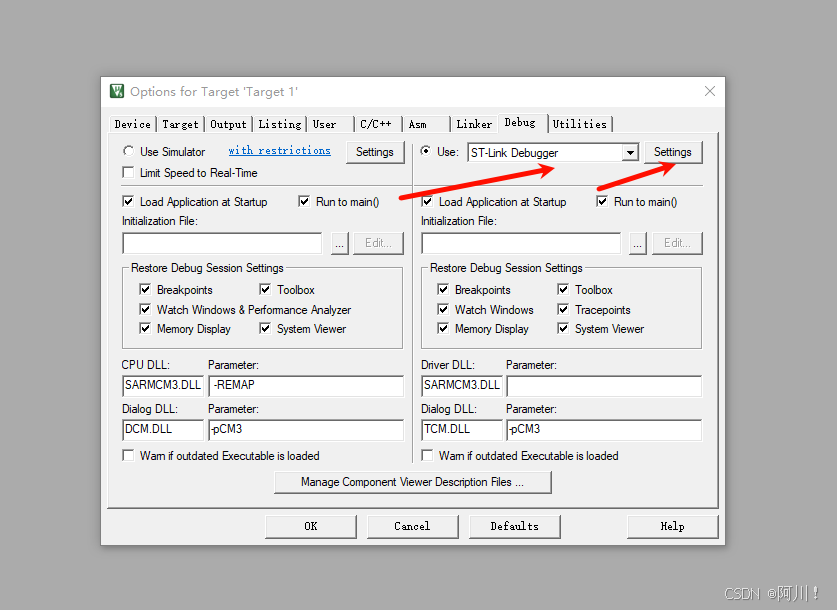Toggle debugger Toolbox checkbox
837x610 pixels.
pos(563,289)
